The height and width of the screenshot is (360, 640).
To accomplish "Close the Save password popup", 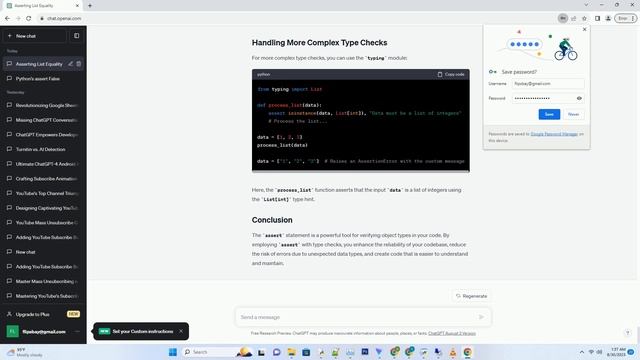I will click(x=584, y=29).
